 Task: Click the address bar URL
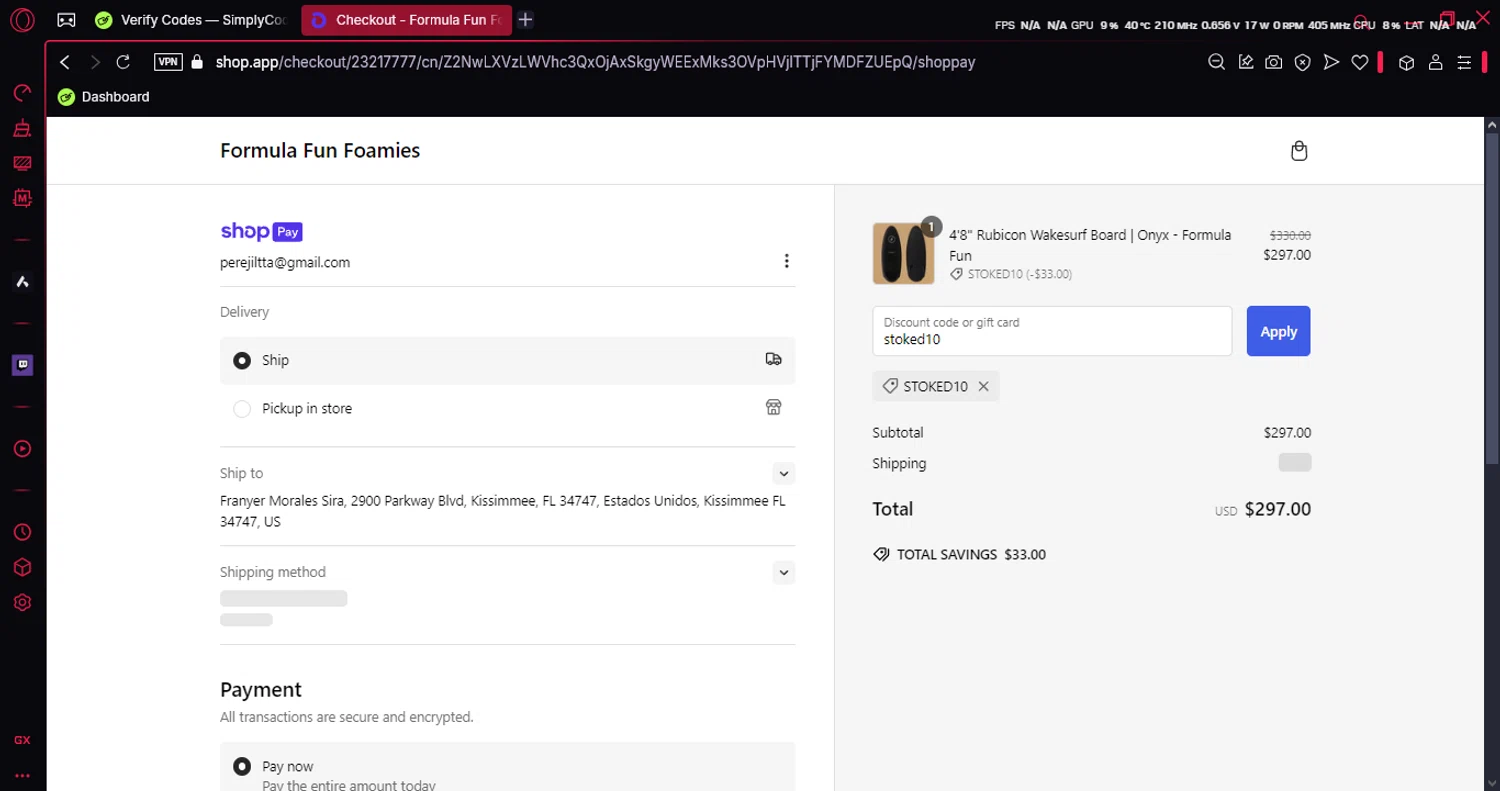pos(595,62)
